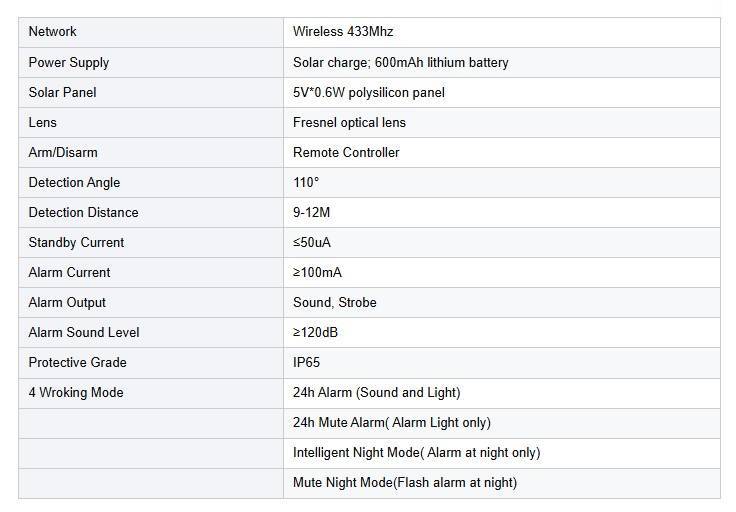Select the Remote Controller value

346,152
